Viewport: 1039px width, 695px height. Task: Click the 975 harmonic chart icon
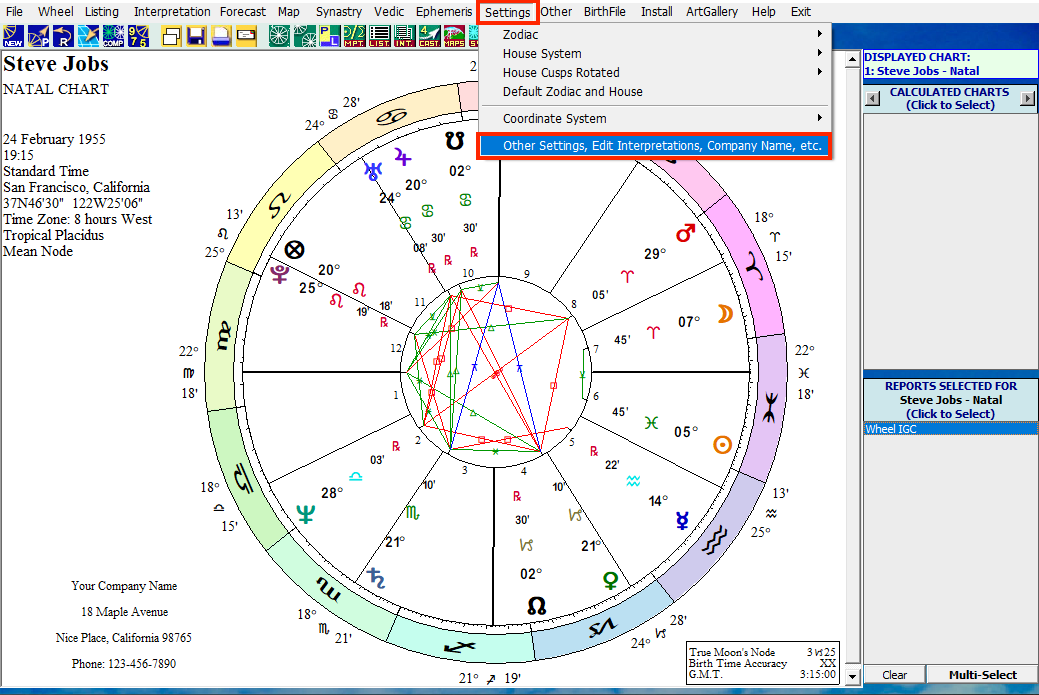[x=138, y=36]
